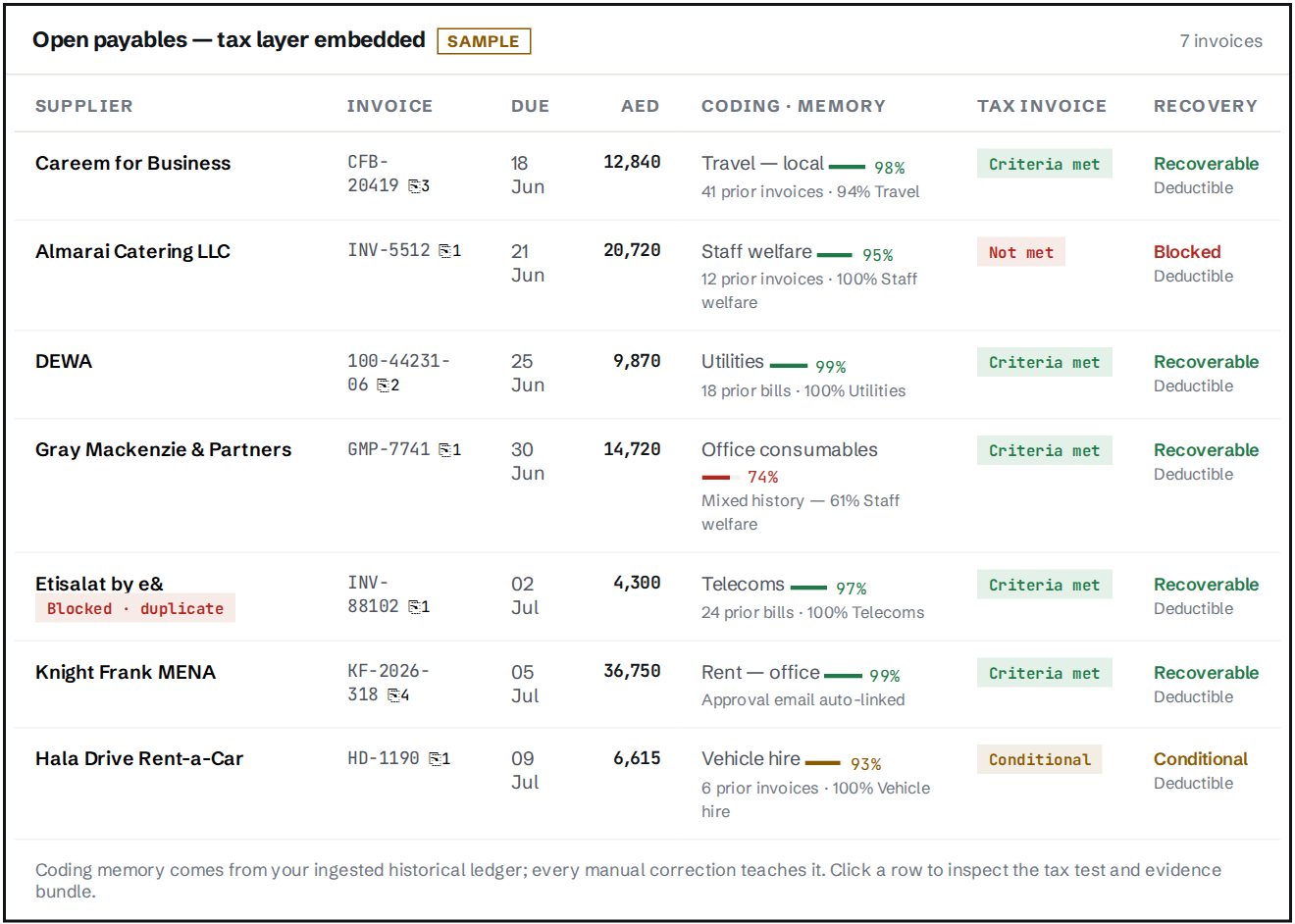Click the 7 invoices count label
The height and width of the screenshot is (924, 1295).
[x=1220, y=41]
